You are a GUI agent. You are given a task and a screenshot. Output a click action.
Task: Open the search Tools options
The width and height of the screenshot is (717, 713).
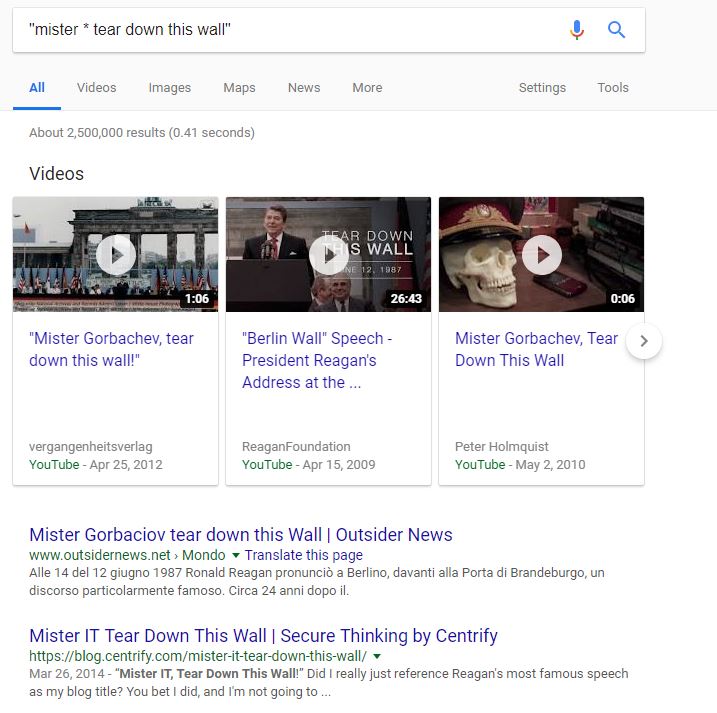coord(613,88)
